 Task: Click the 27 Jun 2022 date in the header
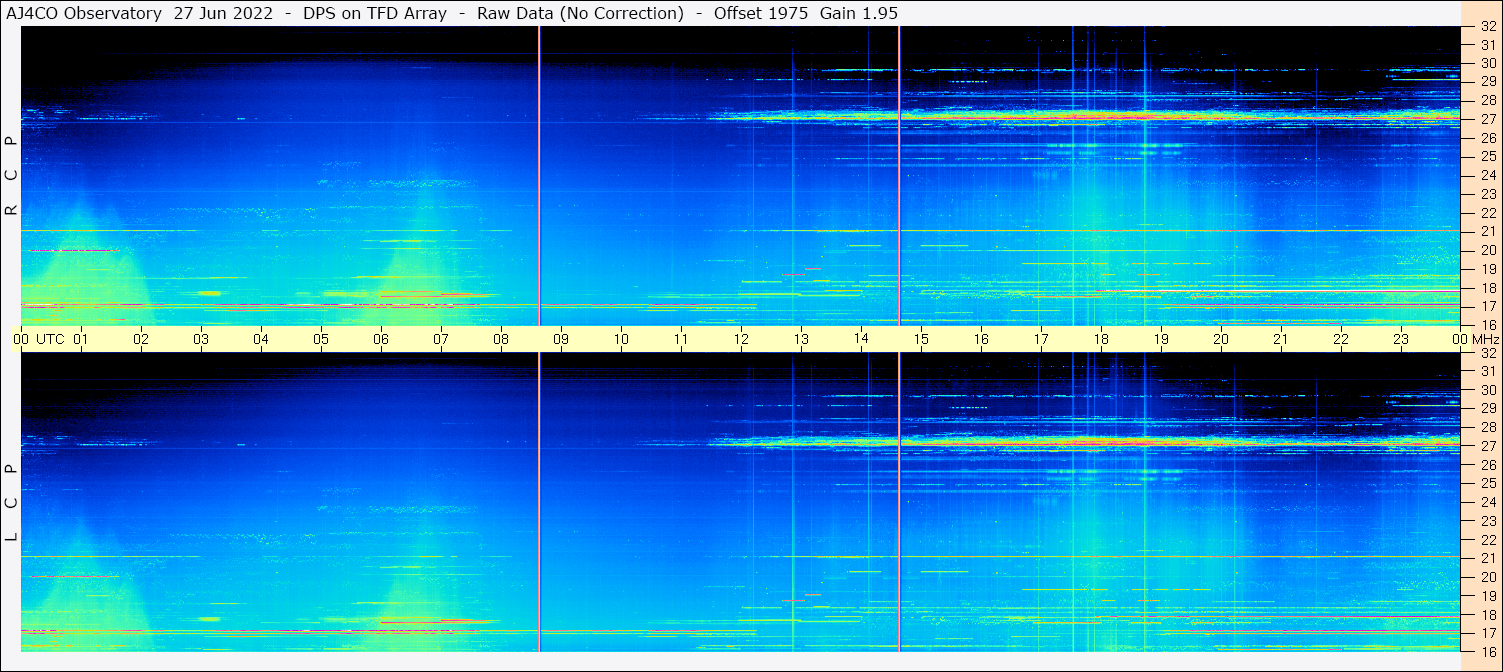click(225, 13)
